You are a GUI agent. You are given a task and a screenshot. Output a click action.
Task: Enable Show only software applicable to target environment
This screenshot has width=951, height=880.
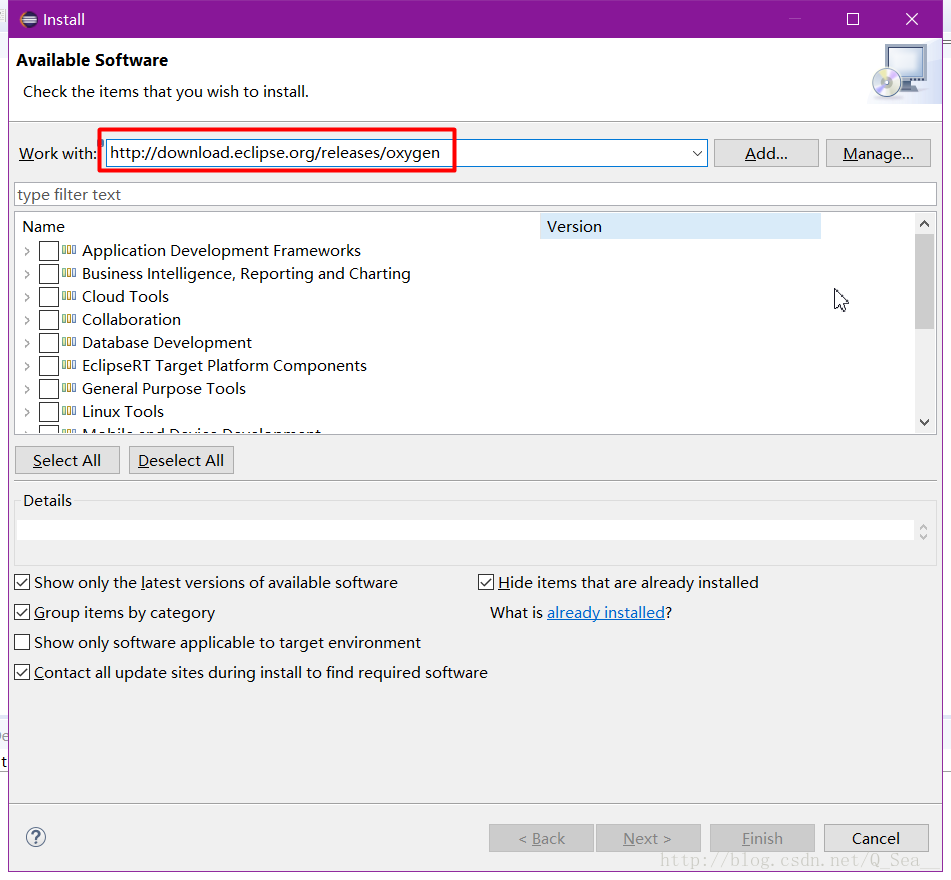point(22,642)
